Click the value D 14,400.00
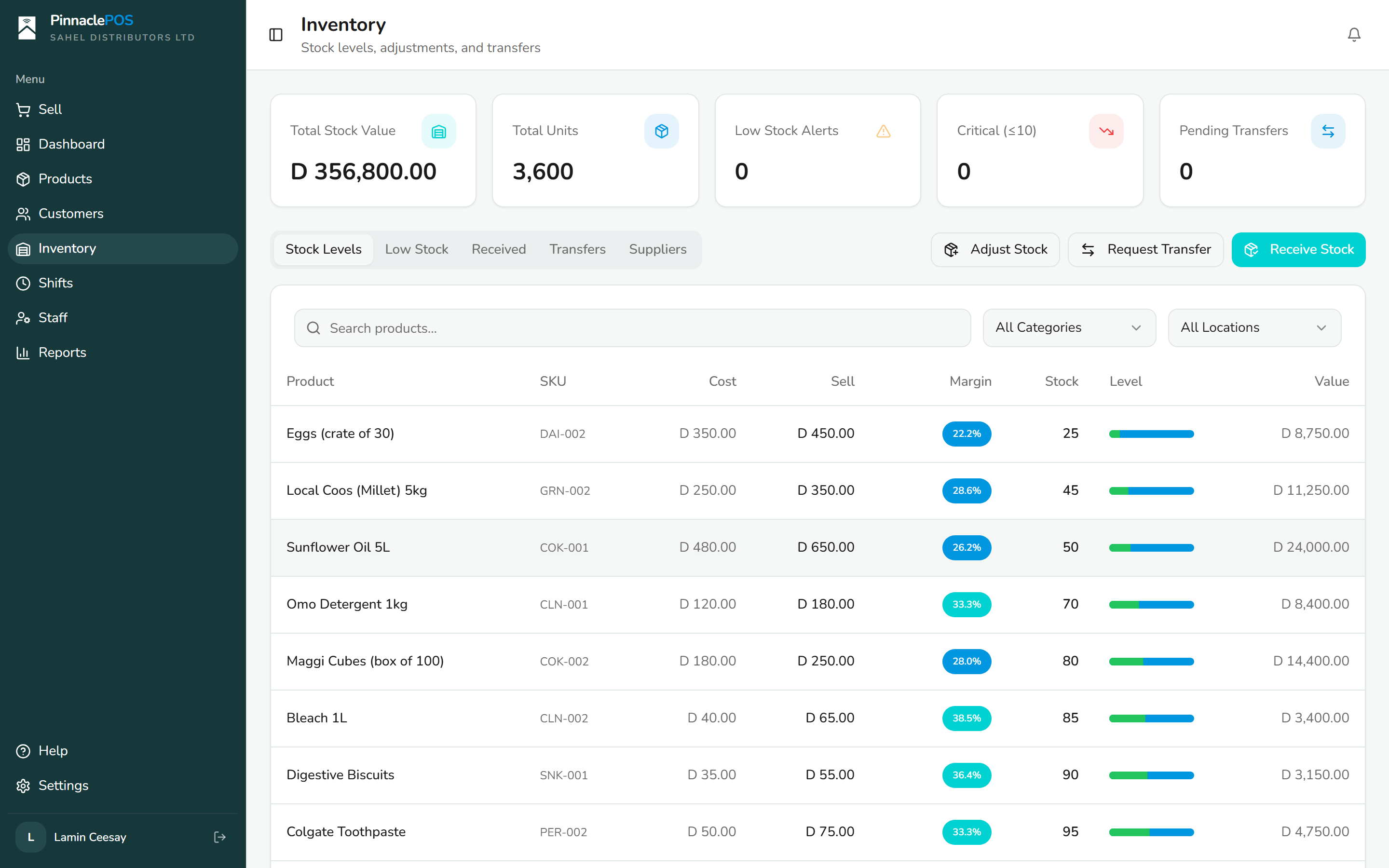The width and height of the screenshot is (1389, 868). pyautogui.click(x=1311, y=661)
